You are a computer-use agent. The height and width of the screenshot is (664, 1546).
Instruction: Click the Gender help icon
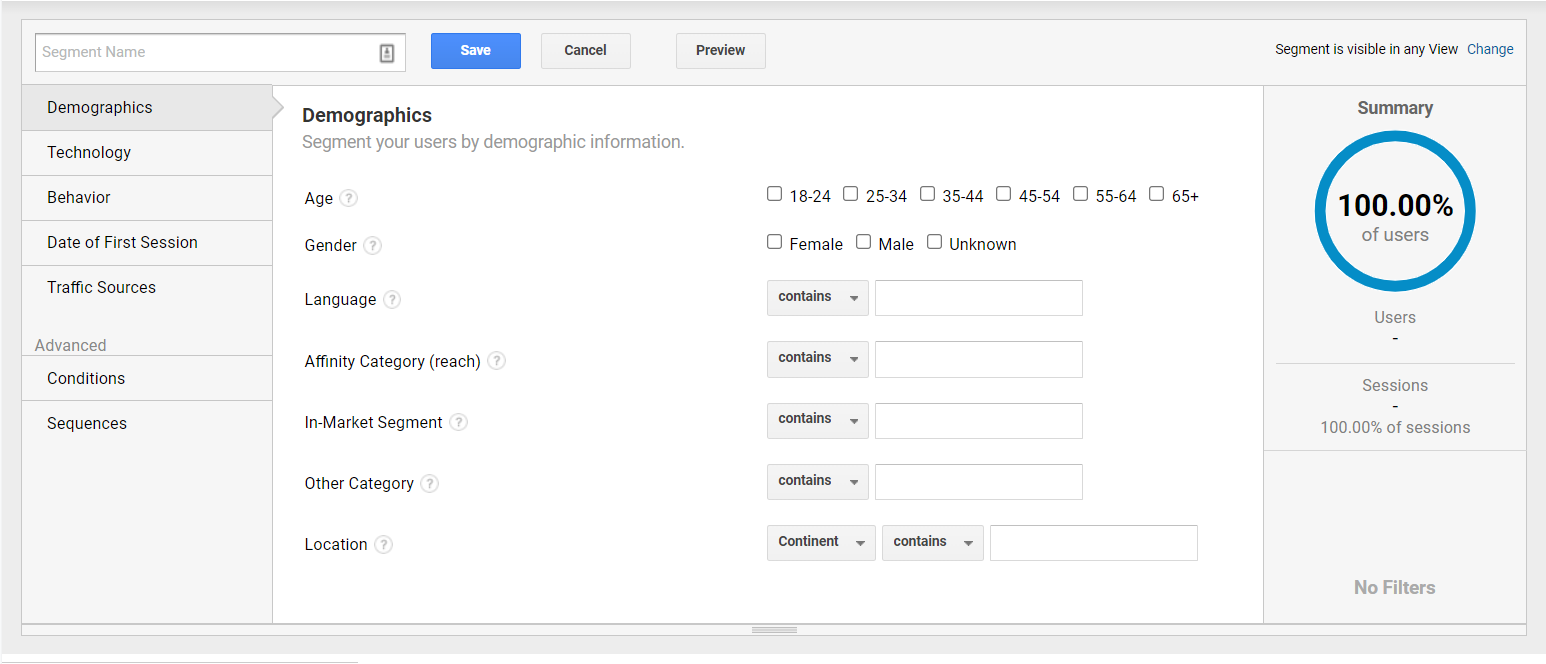pos(372,245)
